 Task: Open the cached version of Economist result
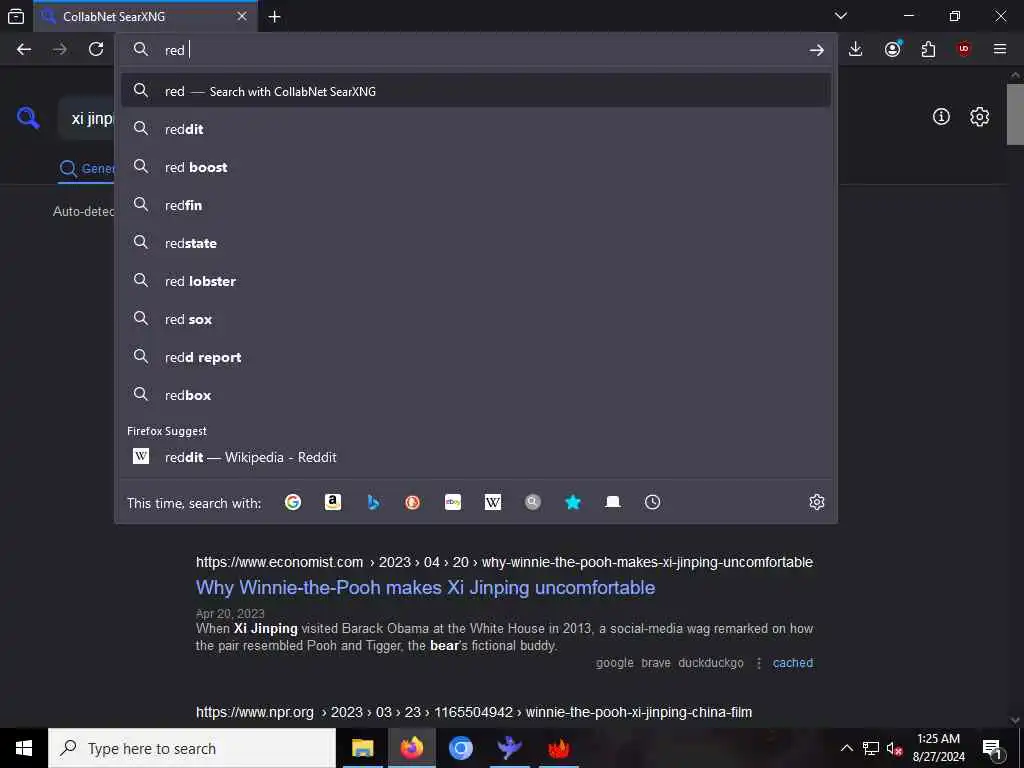click(793, 663)
